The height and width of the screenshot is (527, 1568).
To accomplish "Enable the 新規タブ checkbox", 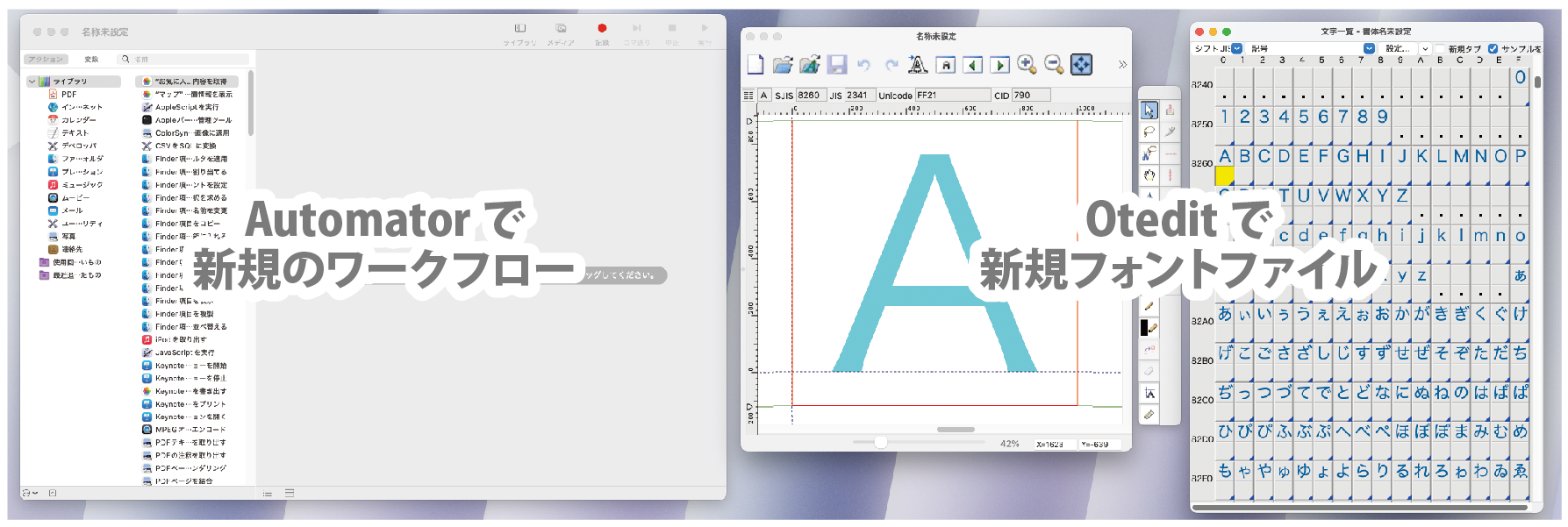I will click(x=1440, y=48).
